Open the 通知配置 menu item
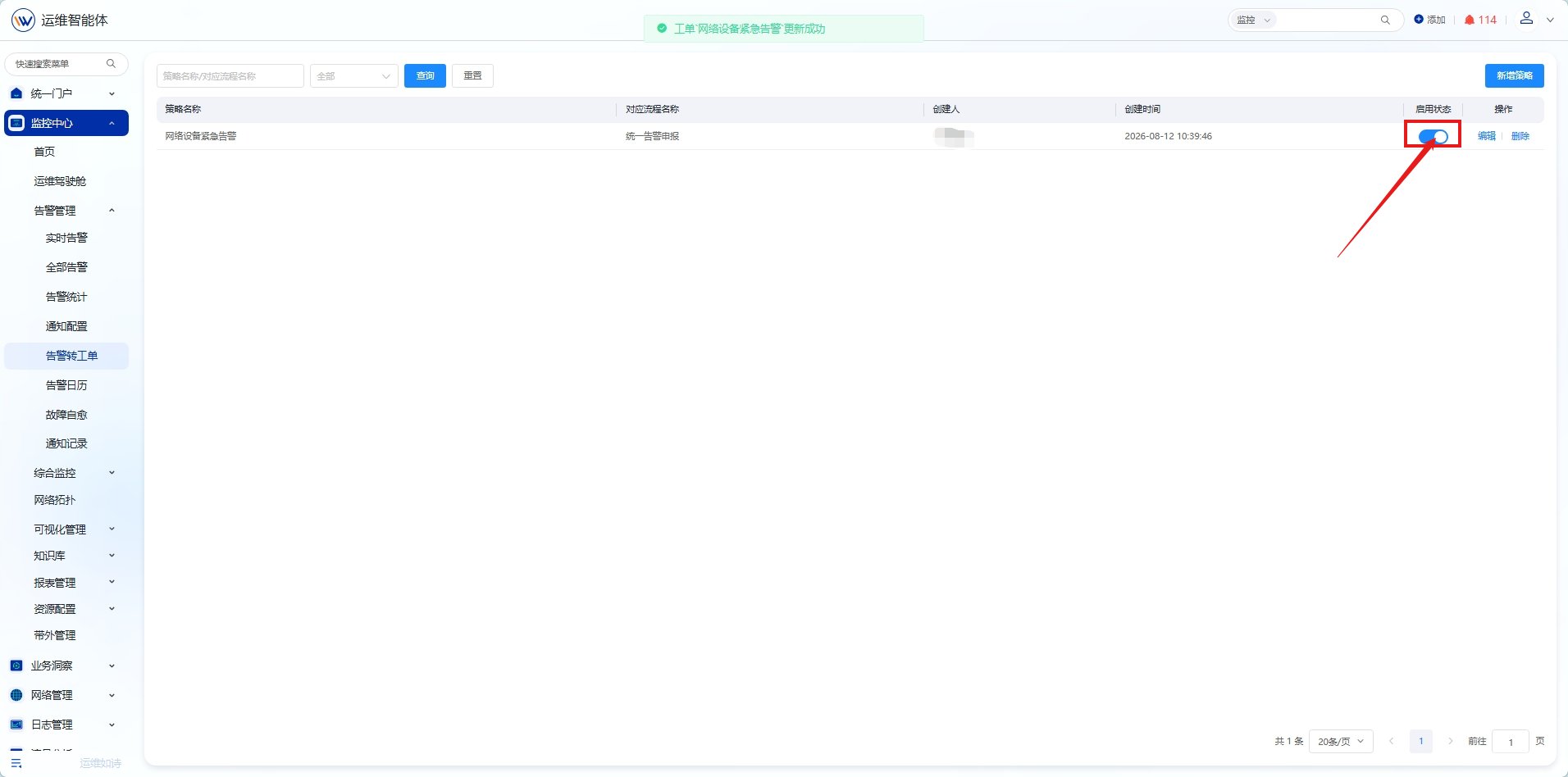The image size is (1568, 777). 66,326
